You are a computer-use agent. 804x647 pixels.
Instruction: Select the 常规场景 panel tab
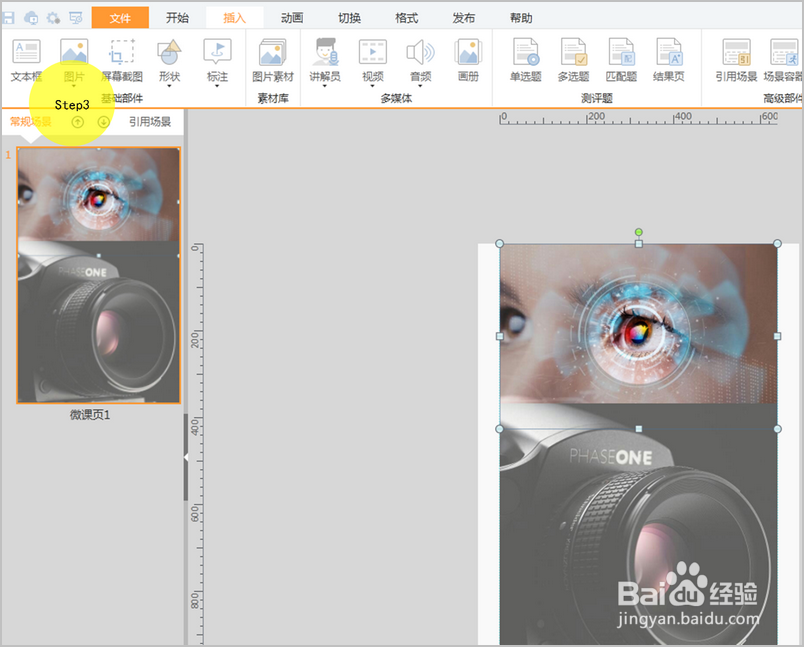coord(31,122)
